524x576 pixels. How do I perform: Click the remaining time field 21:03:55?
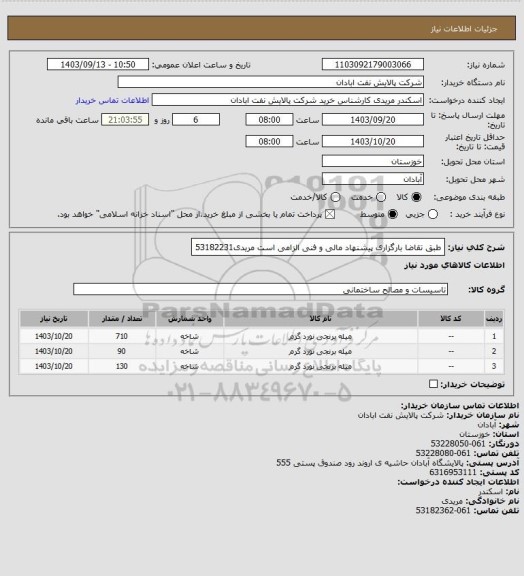coord(125,120)
